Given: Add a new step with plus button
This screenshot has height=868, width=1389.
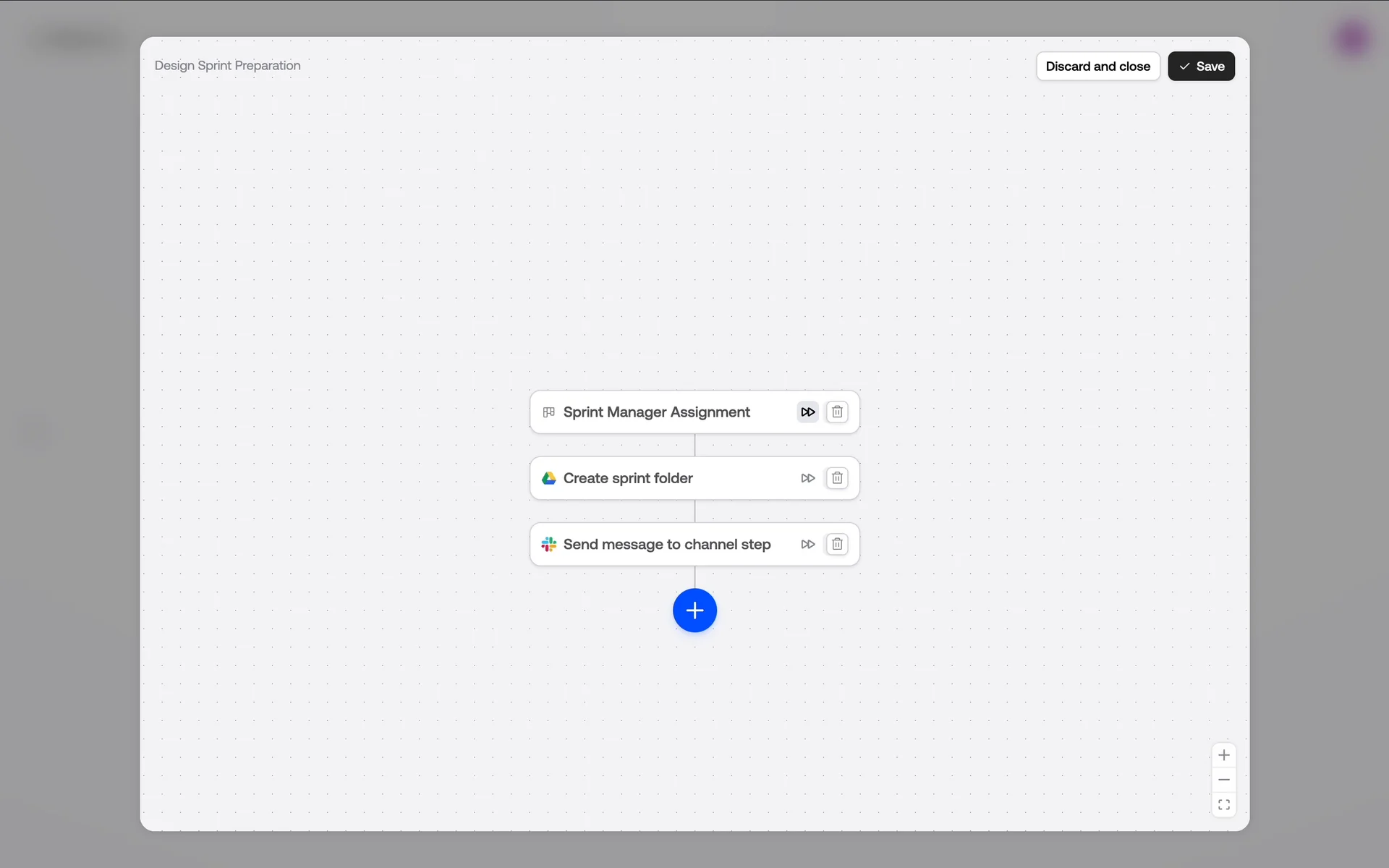Looking at the screenshot, I should click(694, 610).
